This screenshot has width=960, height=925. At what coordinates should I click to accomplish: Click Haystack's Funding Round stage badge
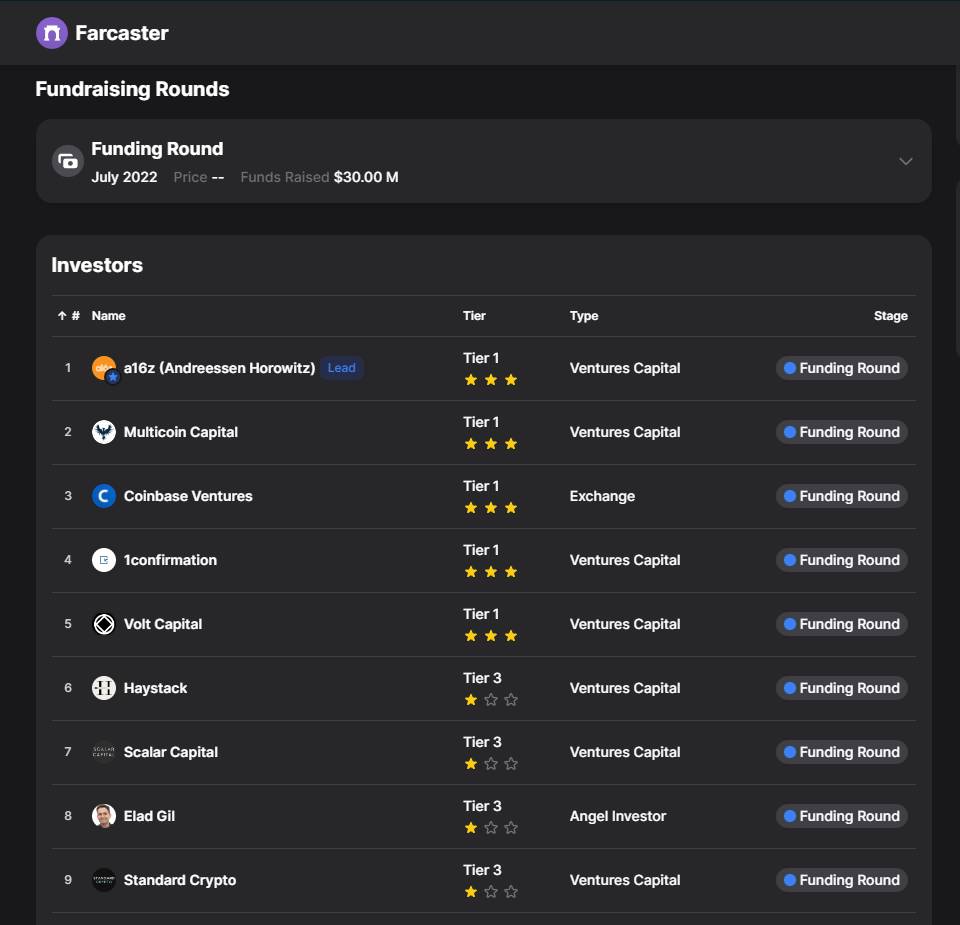(841, 688)
